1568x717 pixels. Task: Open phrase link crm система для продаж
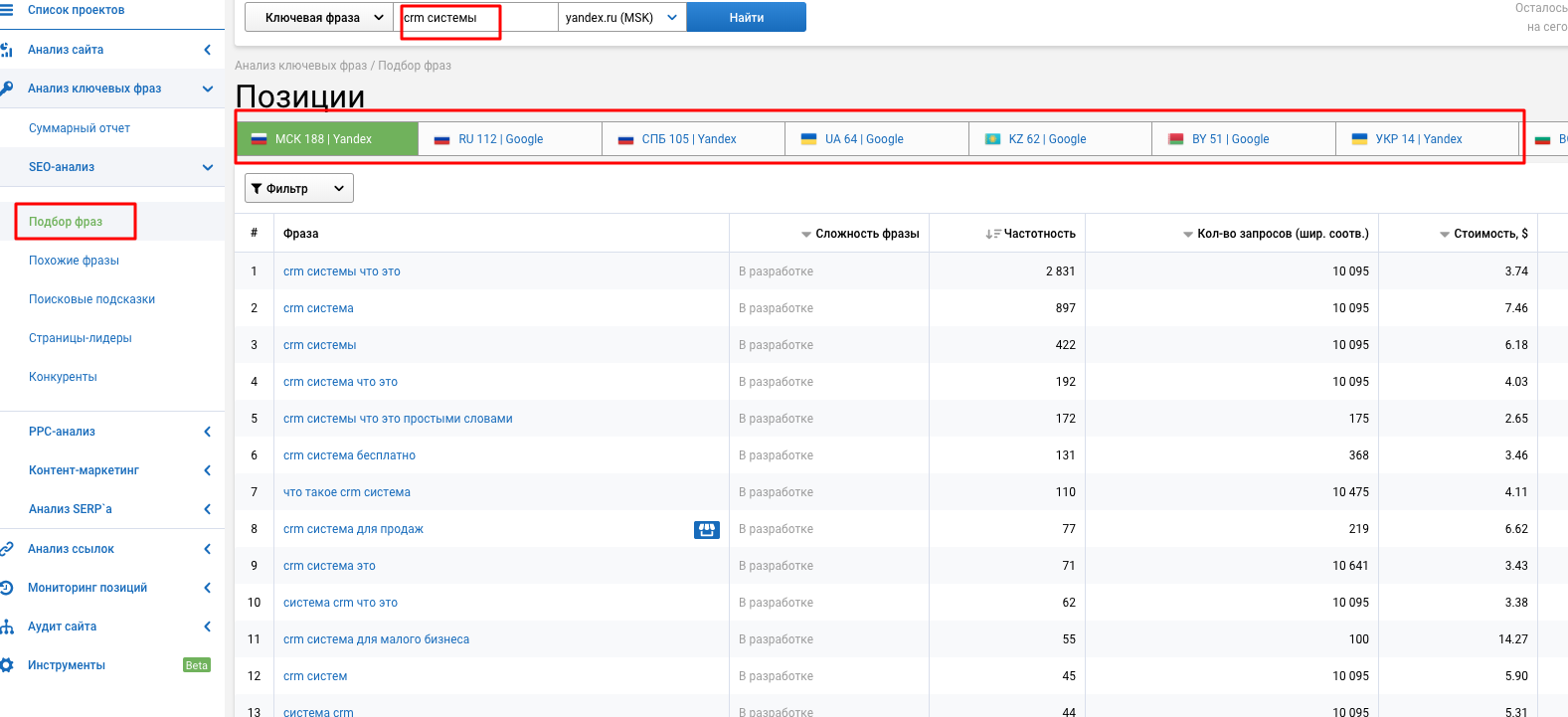pos(353,529)
